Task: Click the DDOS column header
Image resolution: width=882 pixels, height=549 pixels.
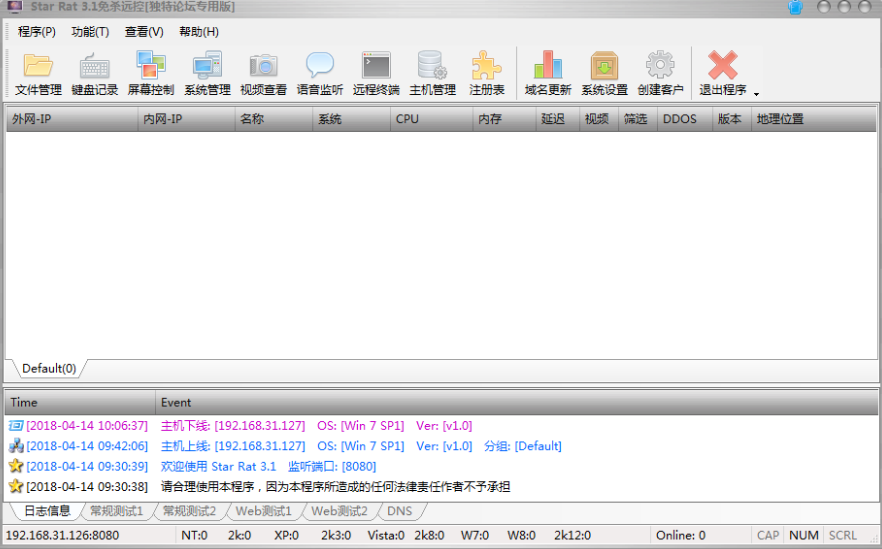Action: [x=685, y=119]
